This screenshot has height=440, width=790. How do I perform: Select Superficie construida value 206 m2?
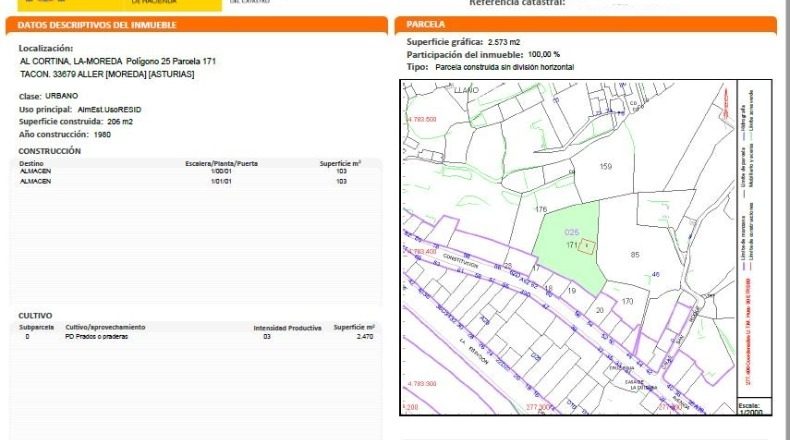click(120, 121)
